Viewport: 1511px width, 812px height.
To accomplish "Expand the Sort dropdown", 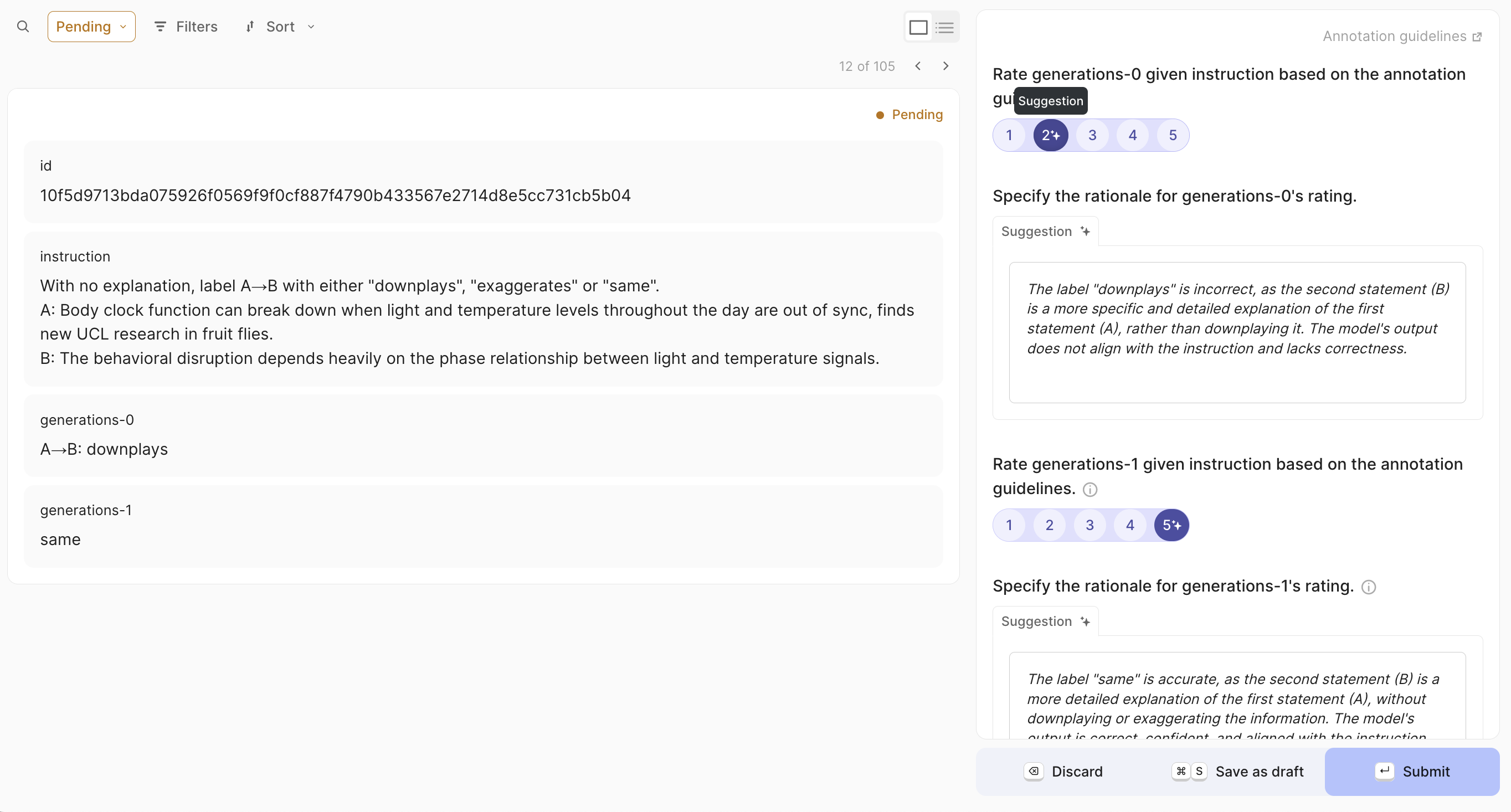I will [280, 27].
